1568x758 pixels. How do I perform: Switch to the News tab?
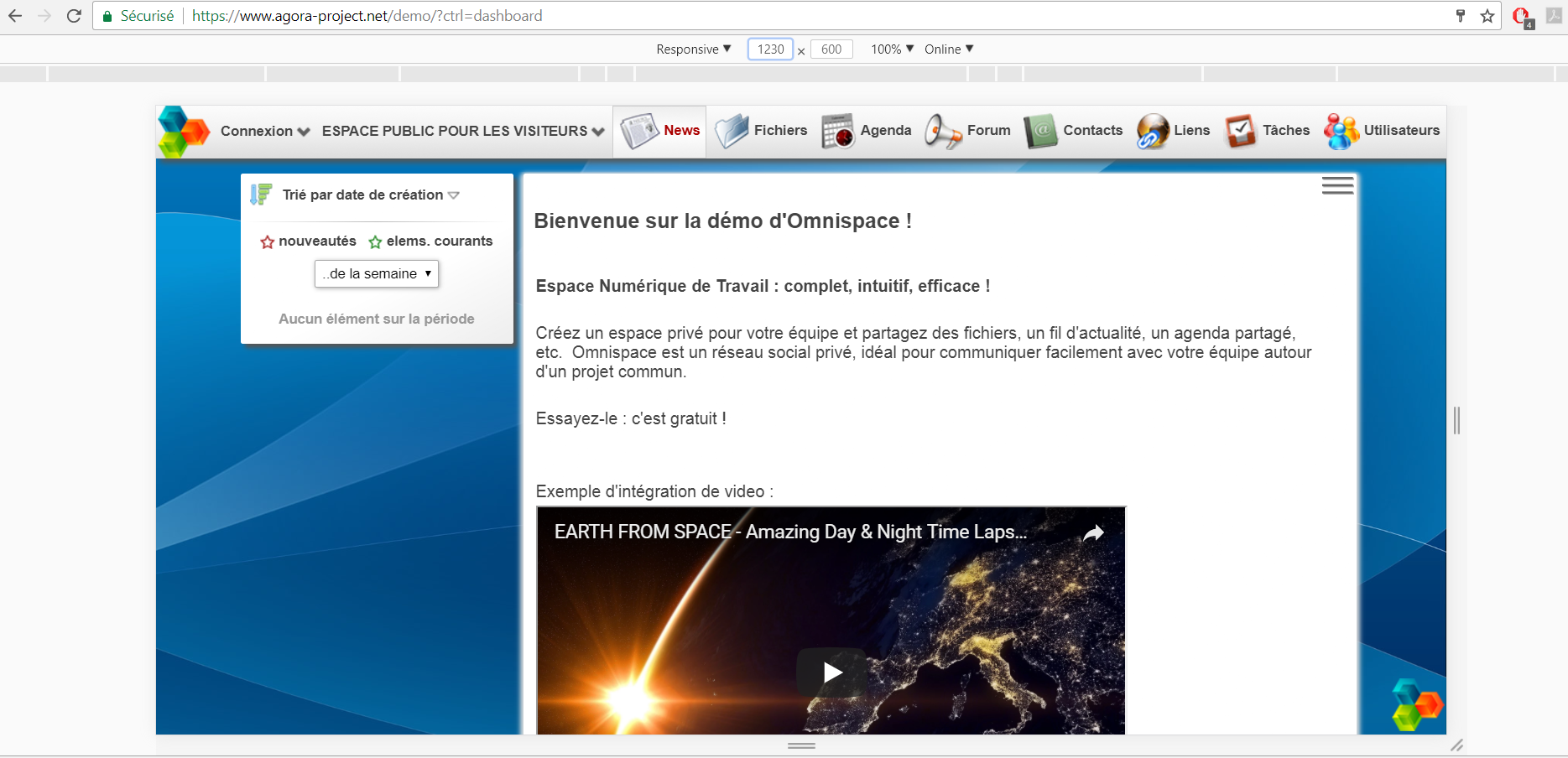tap(659, 131)
